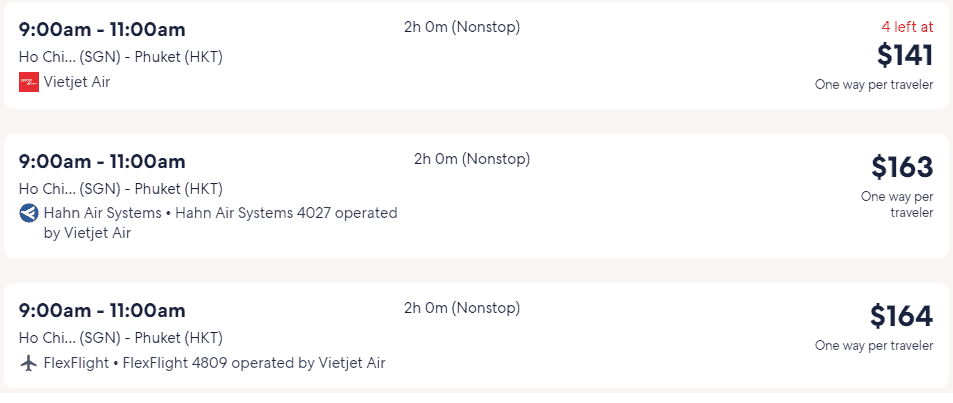The height and width of the screenshot is (403, 953).
Task: Click "FlexFlight 4809 operated by Vietjet Air" text
Action: (x=254, y=363)
